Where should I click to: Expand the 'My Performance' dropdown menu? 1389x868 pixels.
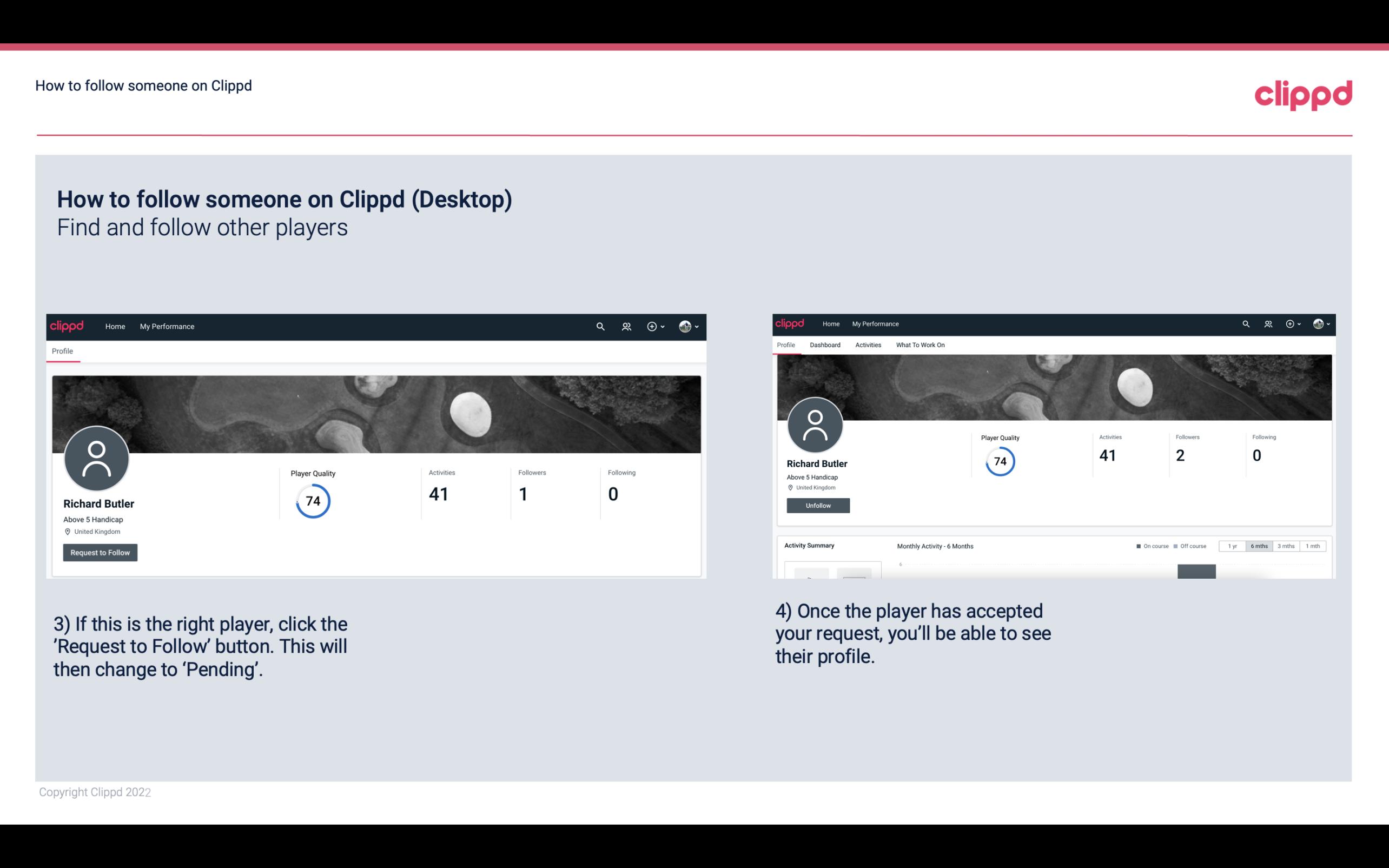(x=166, y=326)
